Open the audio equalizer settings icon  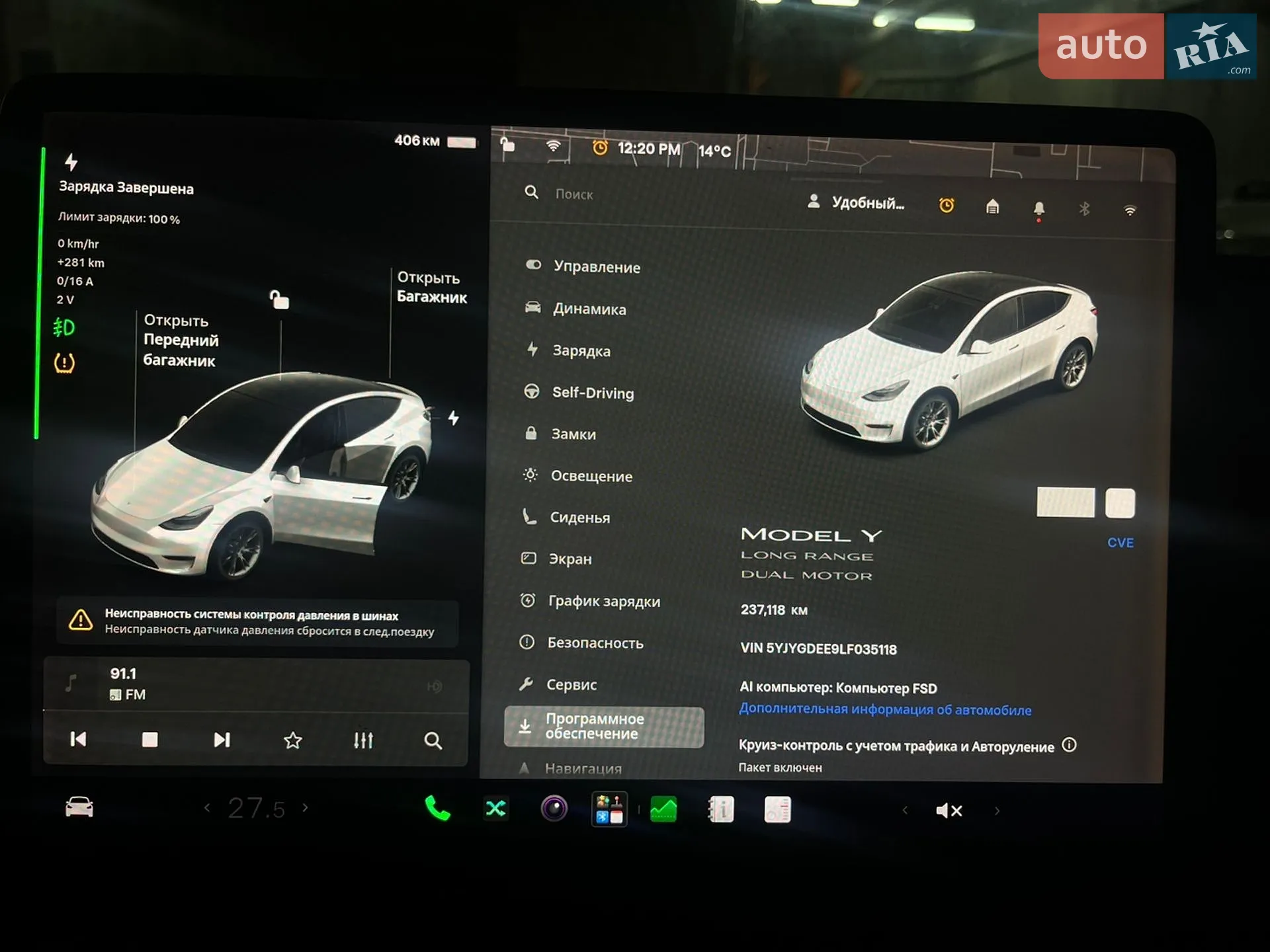pos(363,740)
